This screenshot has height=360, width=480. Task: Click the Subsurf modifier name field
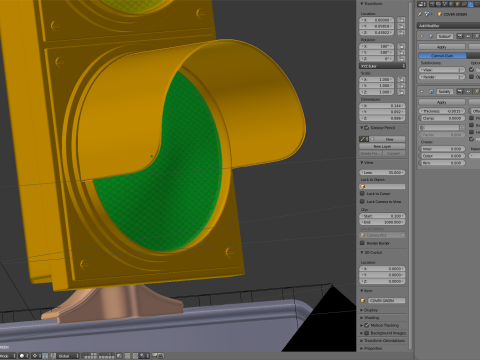point(445,36)
